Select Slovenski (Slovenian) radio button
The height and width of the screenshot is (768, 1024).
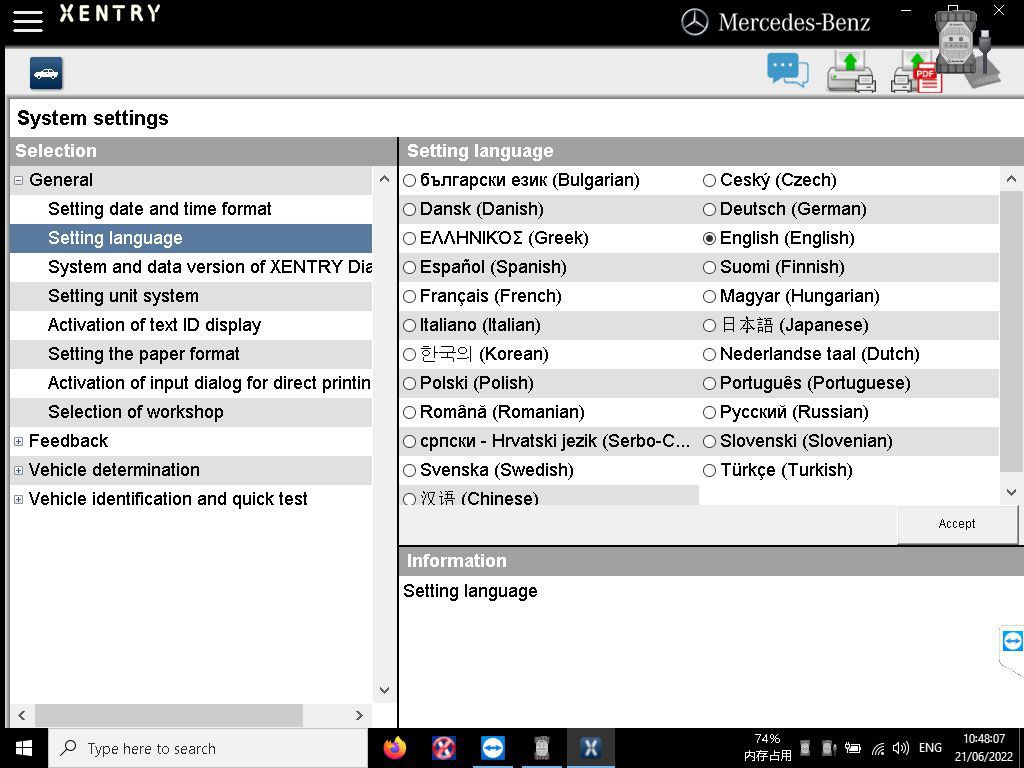pyautogui.click(x=709, y=441)
